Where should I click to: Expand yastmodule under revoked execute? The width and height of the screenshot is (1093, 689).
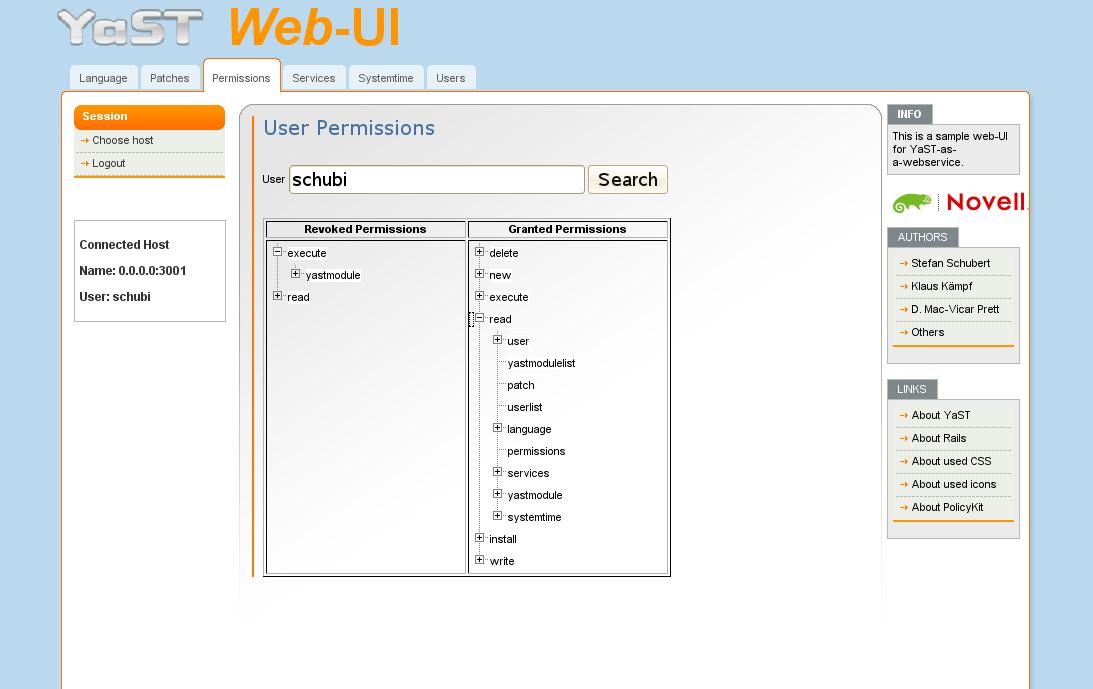click(x=296, y=274)
